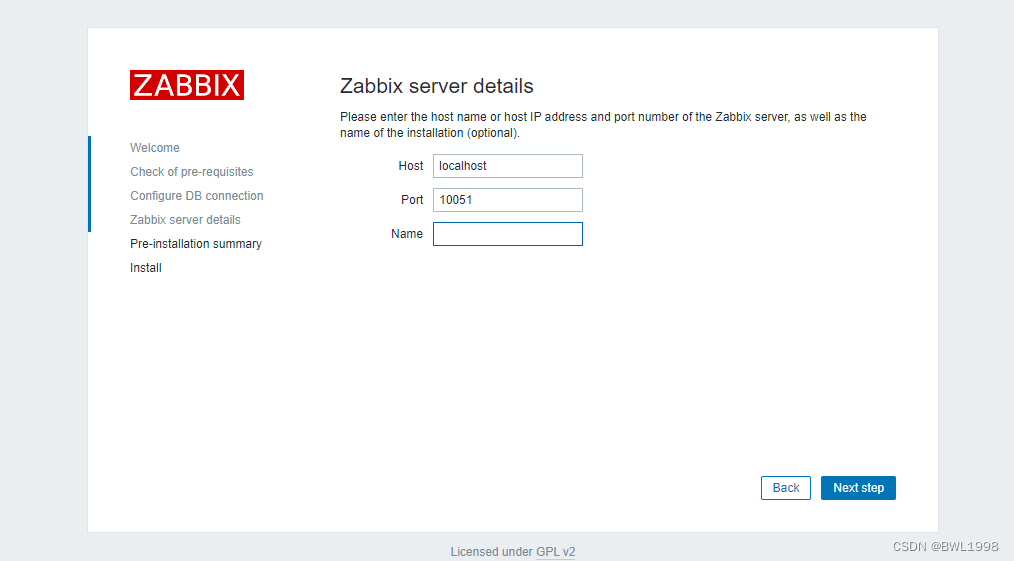Select Zabbix server details step

(185, 219)
